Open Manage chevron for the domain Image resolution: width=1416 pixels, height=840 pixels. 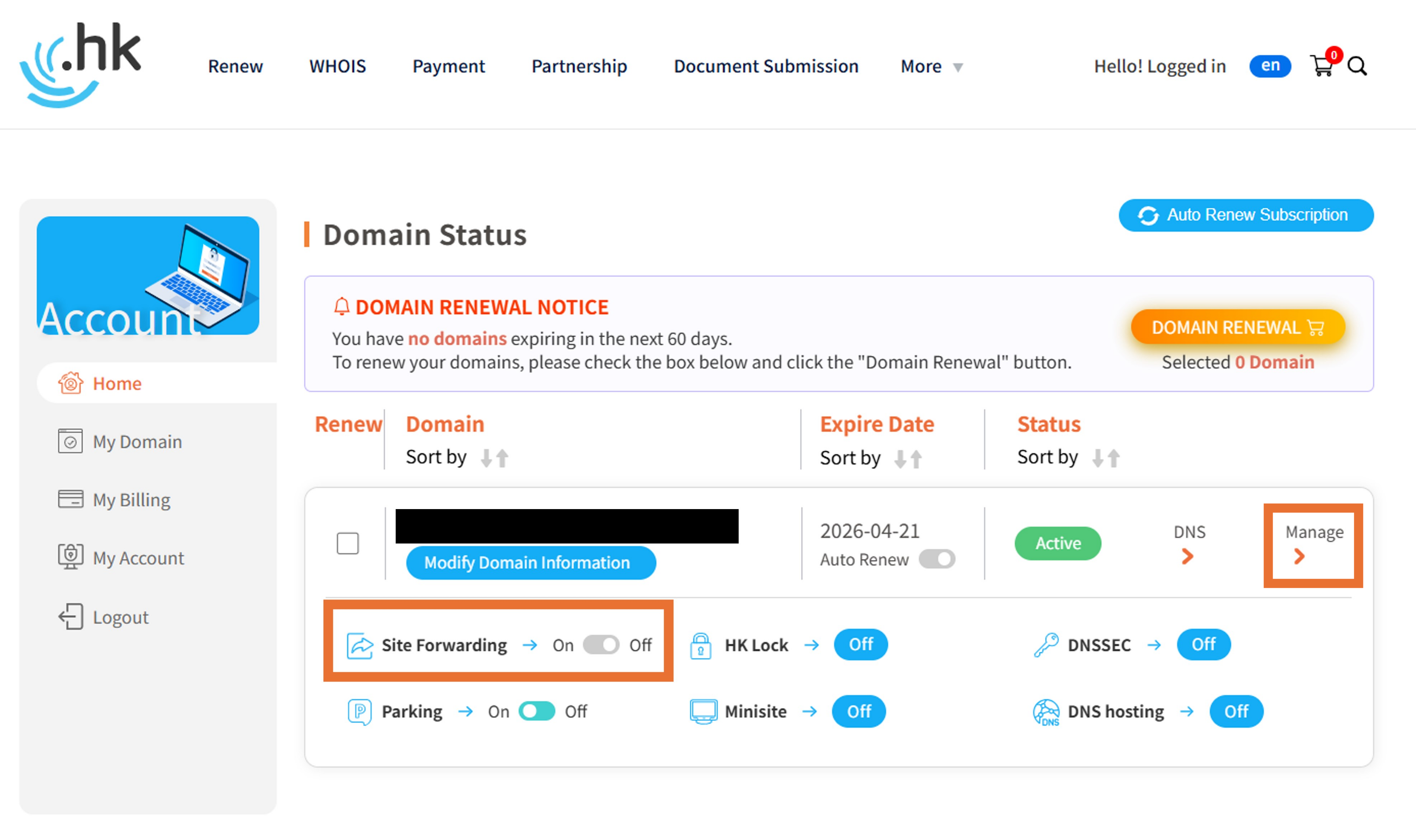[1300, 556]
